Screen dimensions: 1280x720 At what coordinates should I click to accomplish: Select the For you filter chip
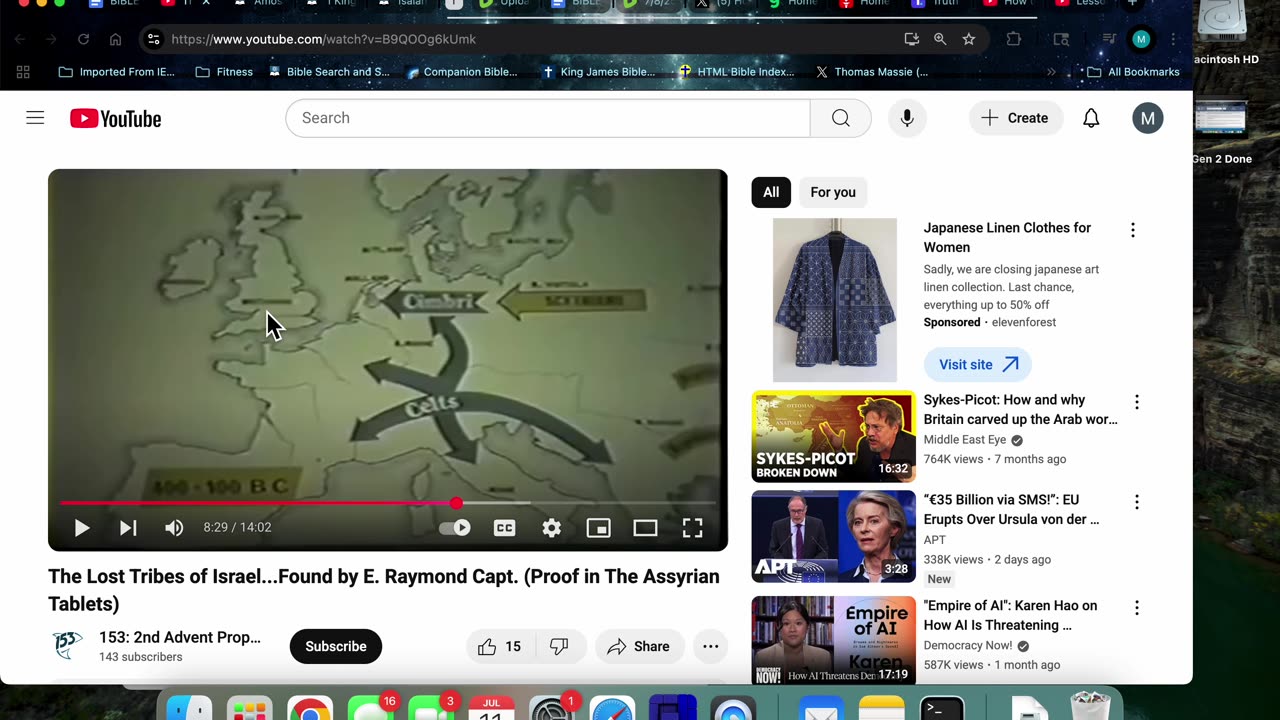coord(833,192)
